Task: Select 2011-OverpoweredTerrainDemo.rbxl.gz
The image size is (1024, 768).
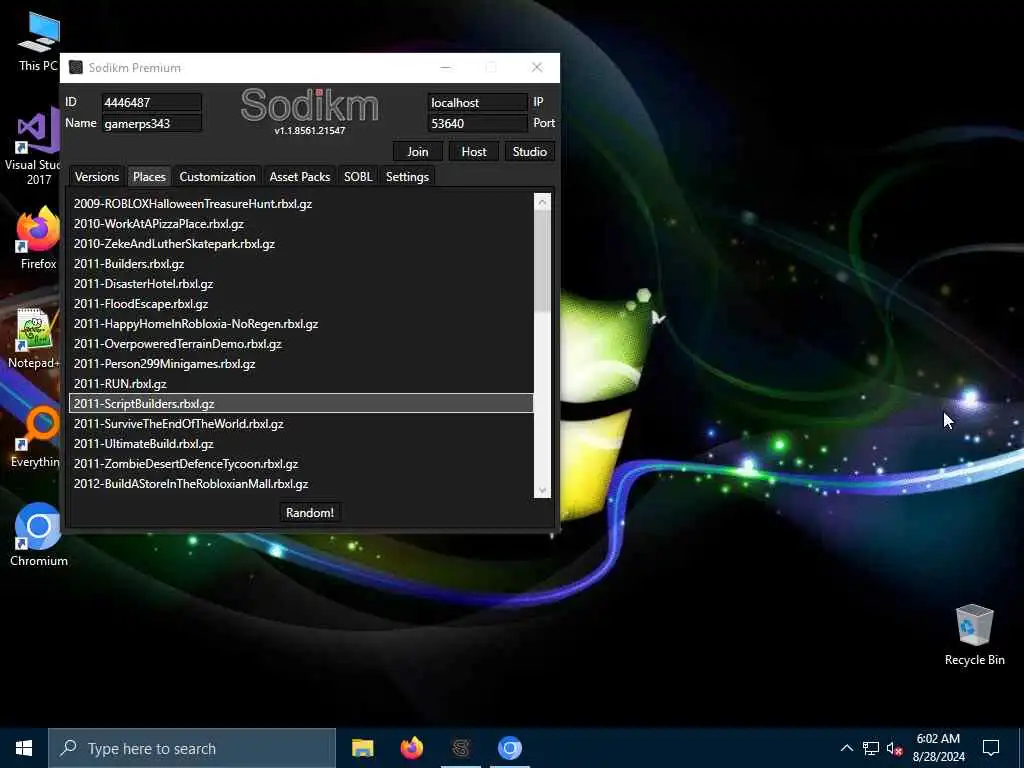Action: point(301,344)
